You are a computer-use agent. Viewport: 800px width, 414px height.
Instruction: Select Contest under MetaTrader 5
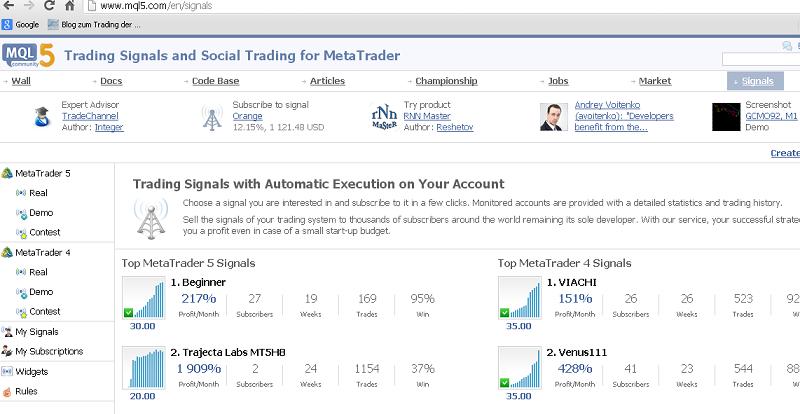44,232
